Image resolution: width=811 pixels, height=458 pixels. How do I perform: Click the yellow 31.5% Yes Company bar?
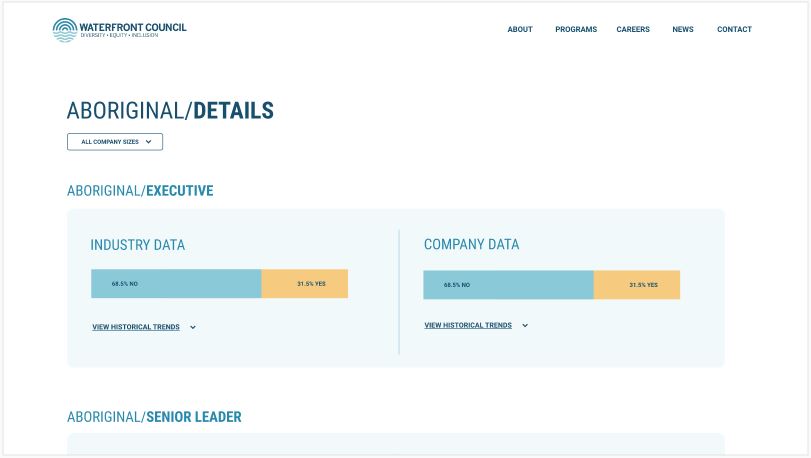[637, 285]
